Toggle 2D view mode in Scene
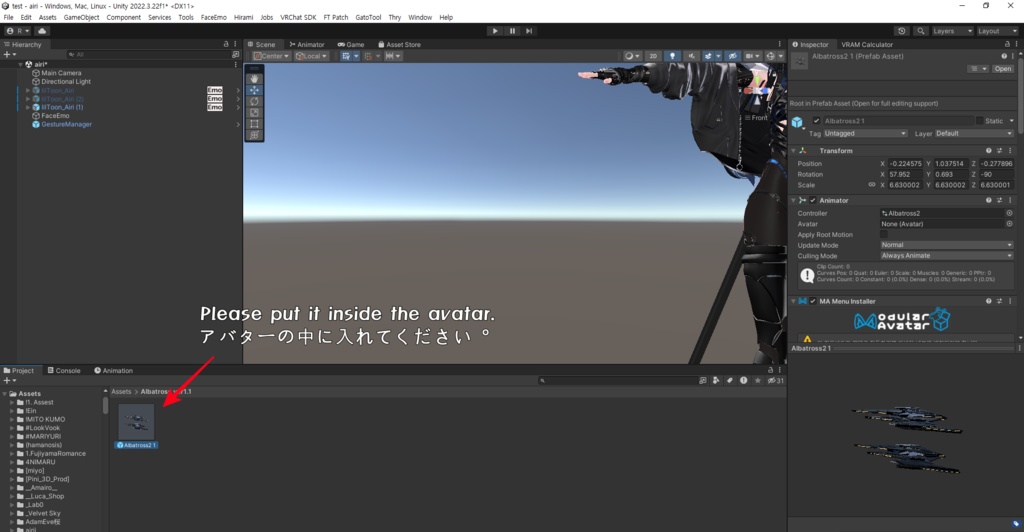This screenshot has width=1024, height=532. click(x=652, y=56)
